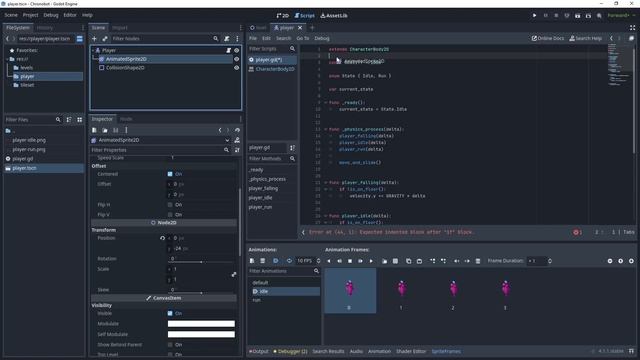This screenshot has height=360, width=640.
Task: Click the instantiate child scene link icon
Action: [x=105, y=38]
